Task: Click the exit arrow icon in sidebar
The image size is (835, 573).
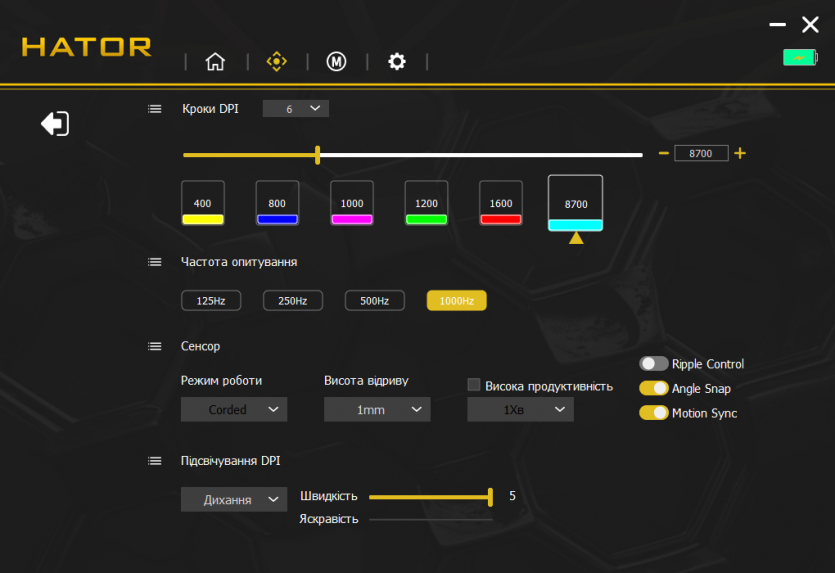Action: [55, 124]
